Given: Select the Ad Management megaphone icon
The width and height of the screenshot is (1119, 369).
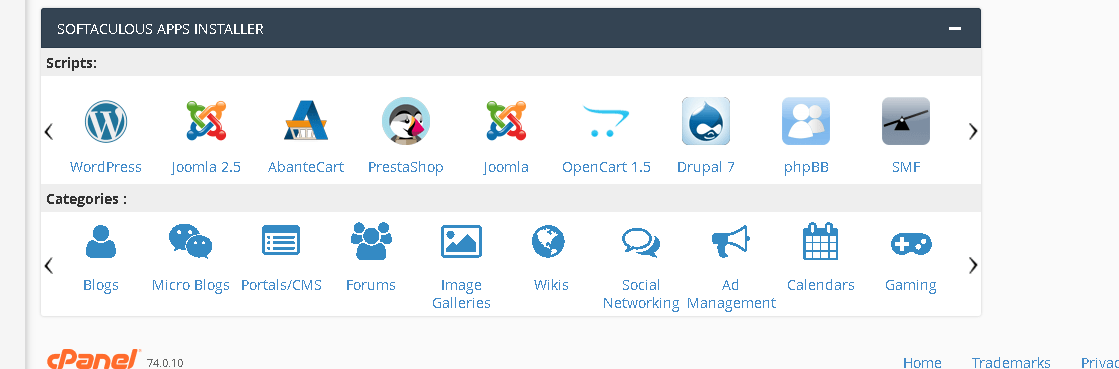Looking at the screenshot, I should tap(731, 242).
